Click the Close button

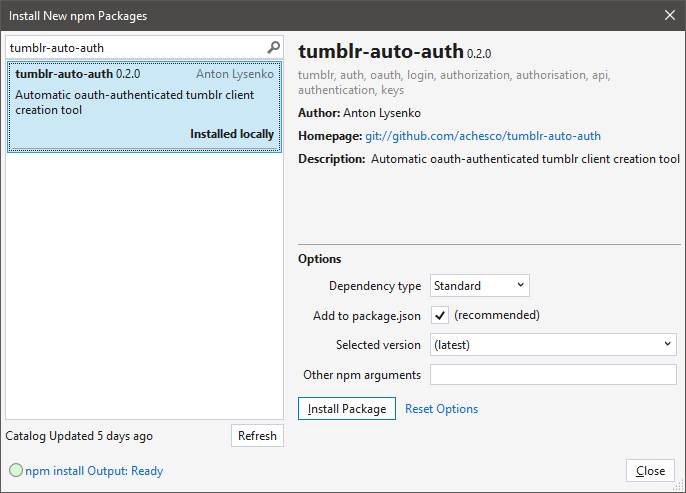pos(650,471)
